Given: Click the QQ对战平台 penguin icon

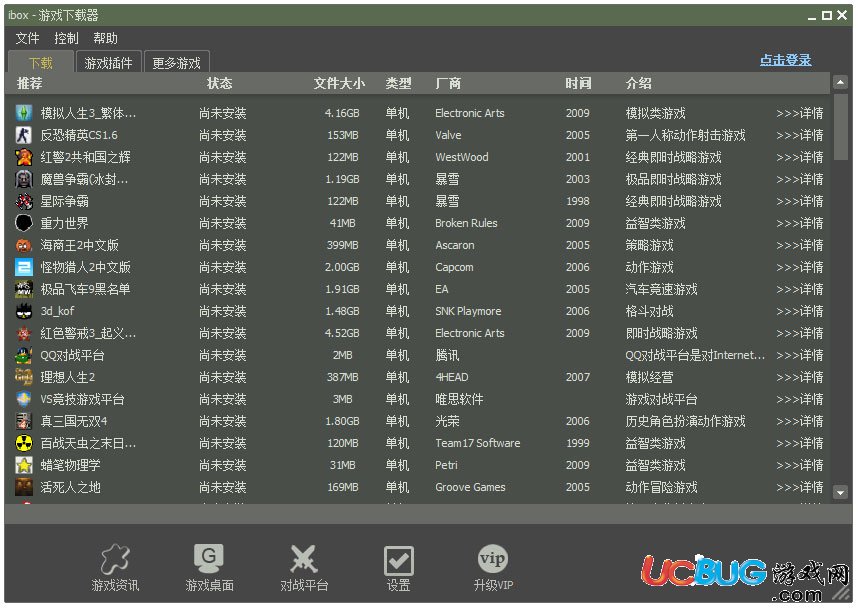Looking at the screenshot, I should 24,355.
